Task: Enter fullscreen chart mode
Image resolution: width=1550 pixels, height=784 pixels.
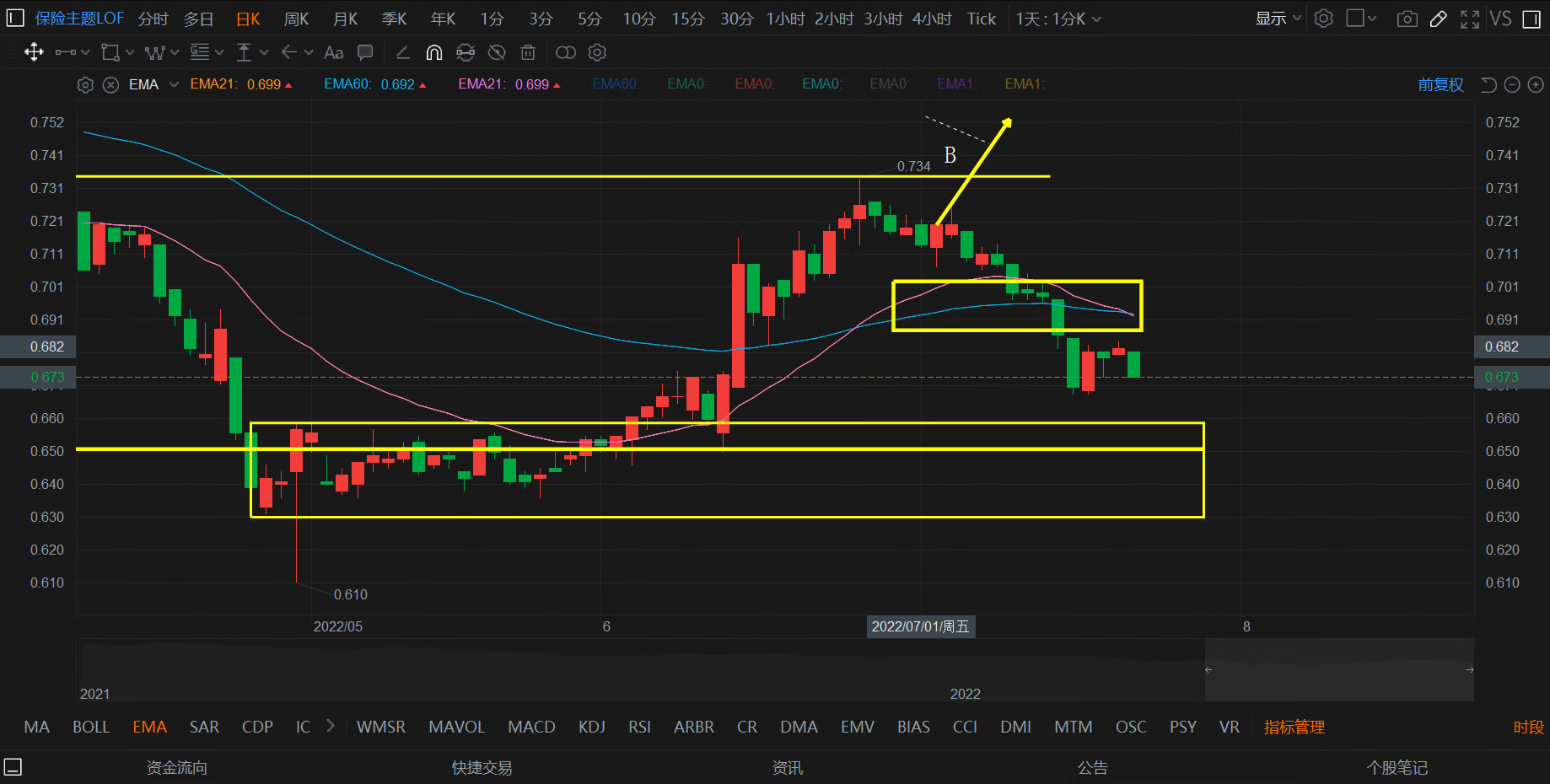Action: [x=1470, y=19]
